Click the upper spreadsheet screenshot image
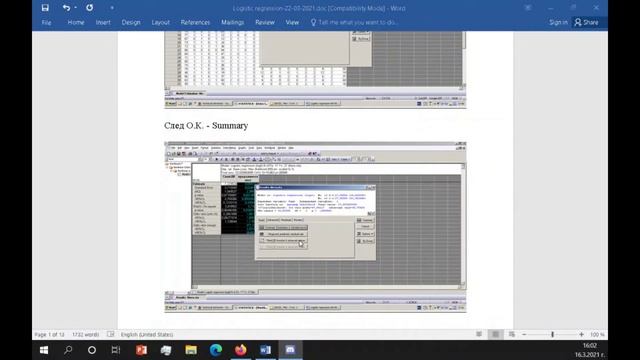The width and height of the screenshot is (640, 360). tap(315, 70)
